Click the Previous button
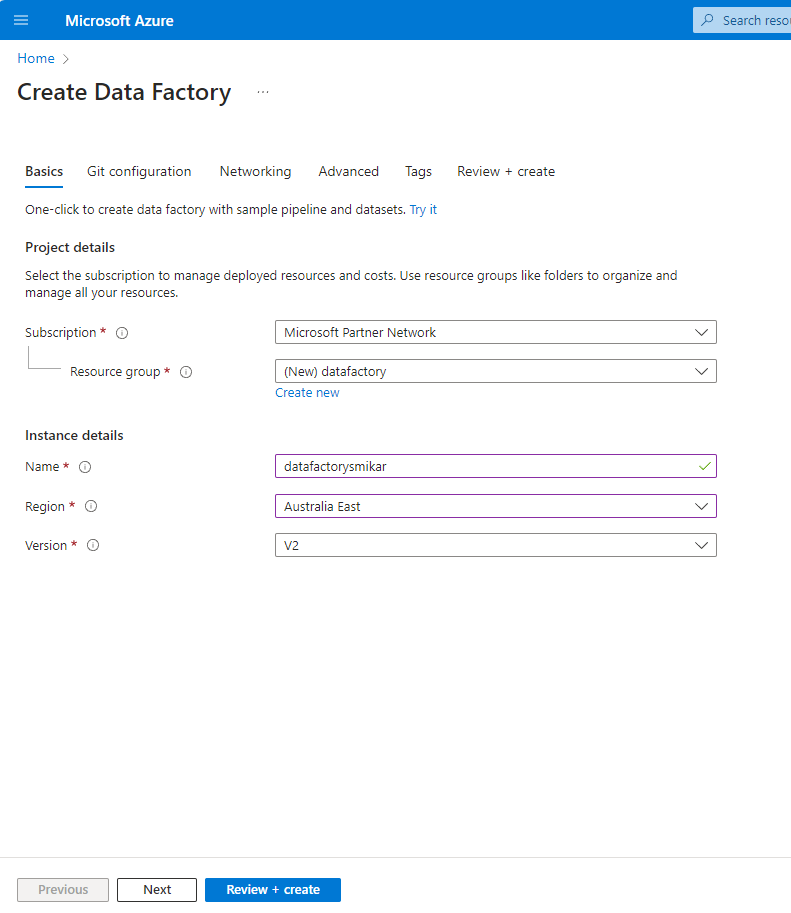791x913 pixels. pyautogui.click(x=63, y=890)
